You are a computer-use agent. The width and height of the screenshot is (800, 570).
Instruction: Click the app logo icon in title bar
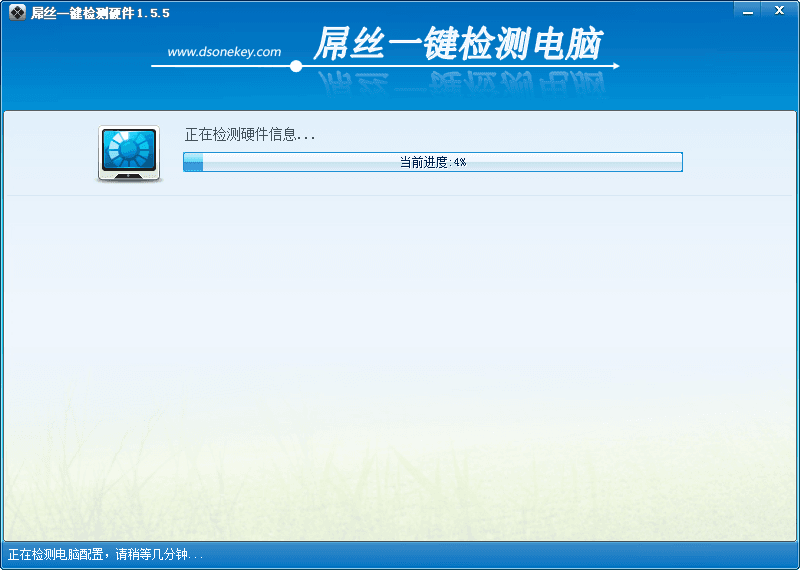click(x=17, y=12)
